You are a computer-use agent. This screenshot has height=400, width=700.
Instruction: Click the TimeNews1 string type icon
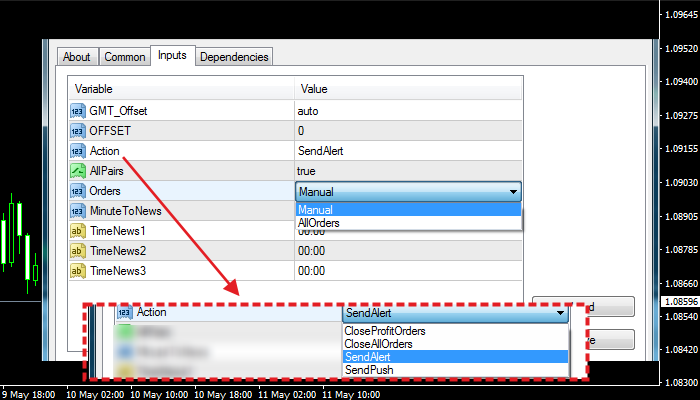coord(77,231)
